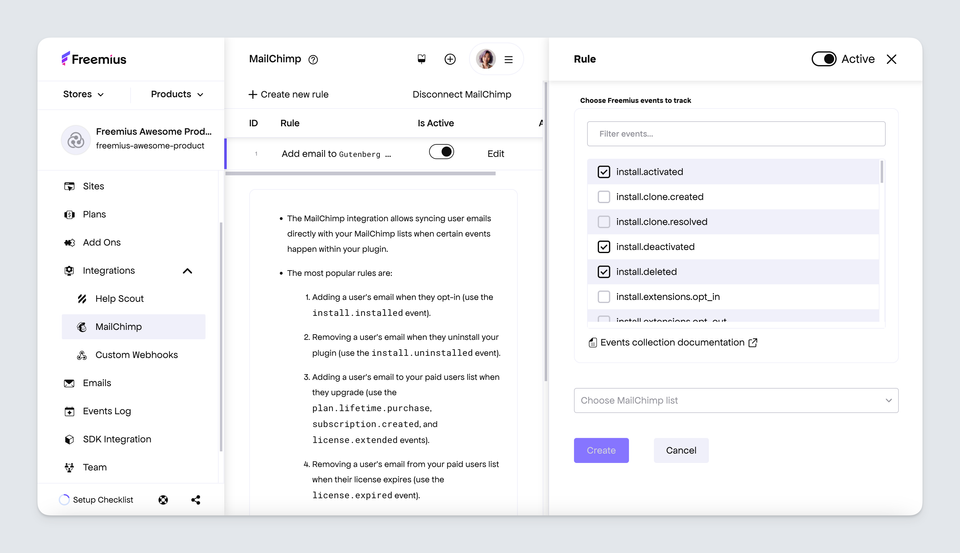Click the support lifebuoy icon at bottom

(163, 500)
